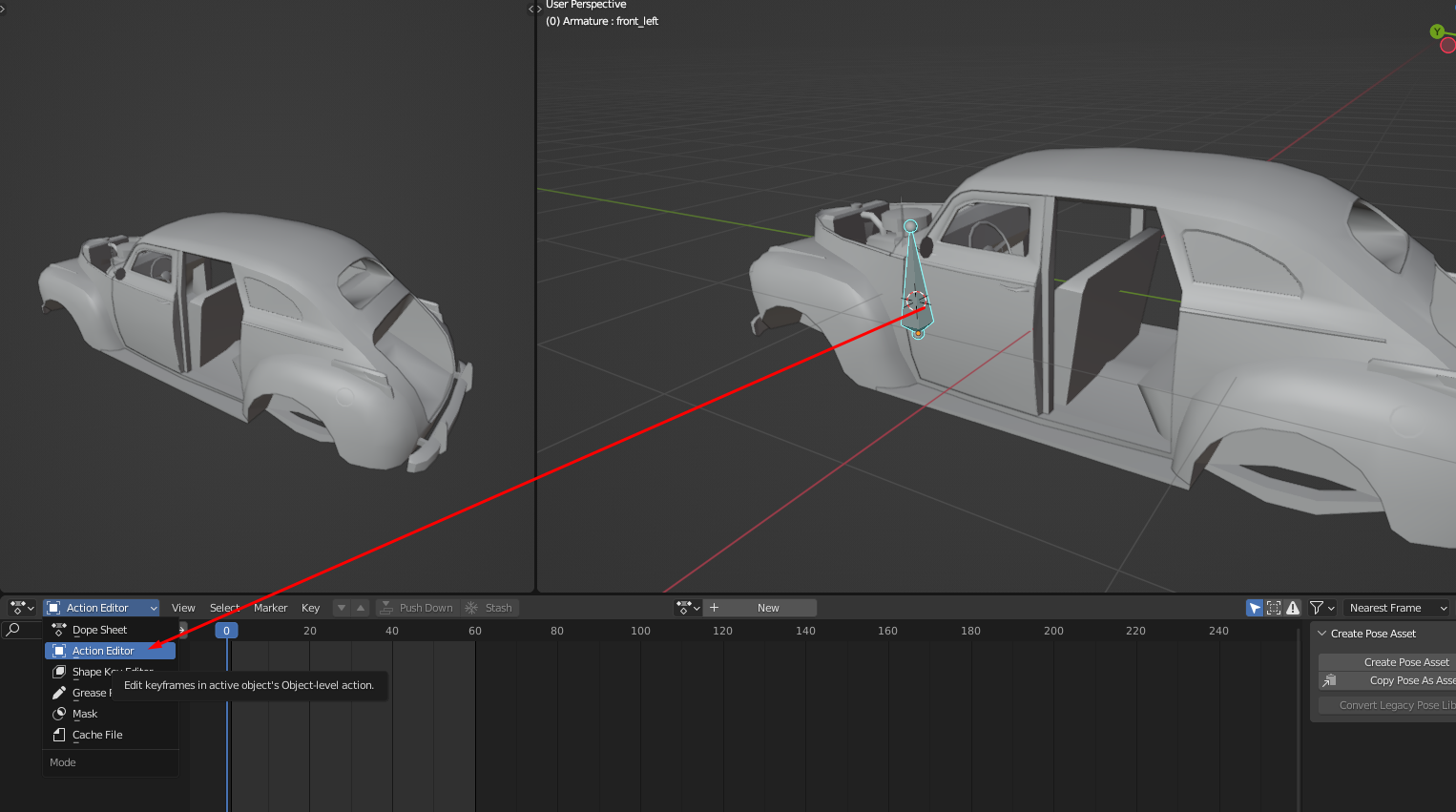Click the Dope Sheet mode entry
The image size is (1456, 812).
(x=99, y=630)
